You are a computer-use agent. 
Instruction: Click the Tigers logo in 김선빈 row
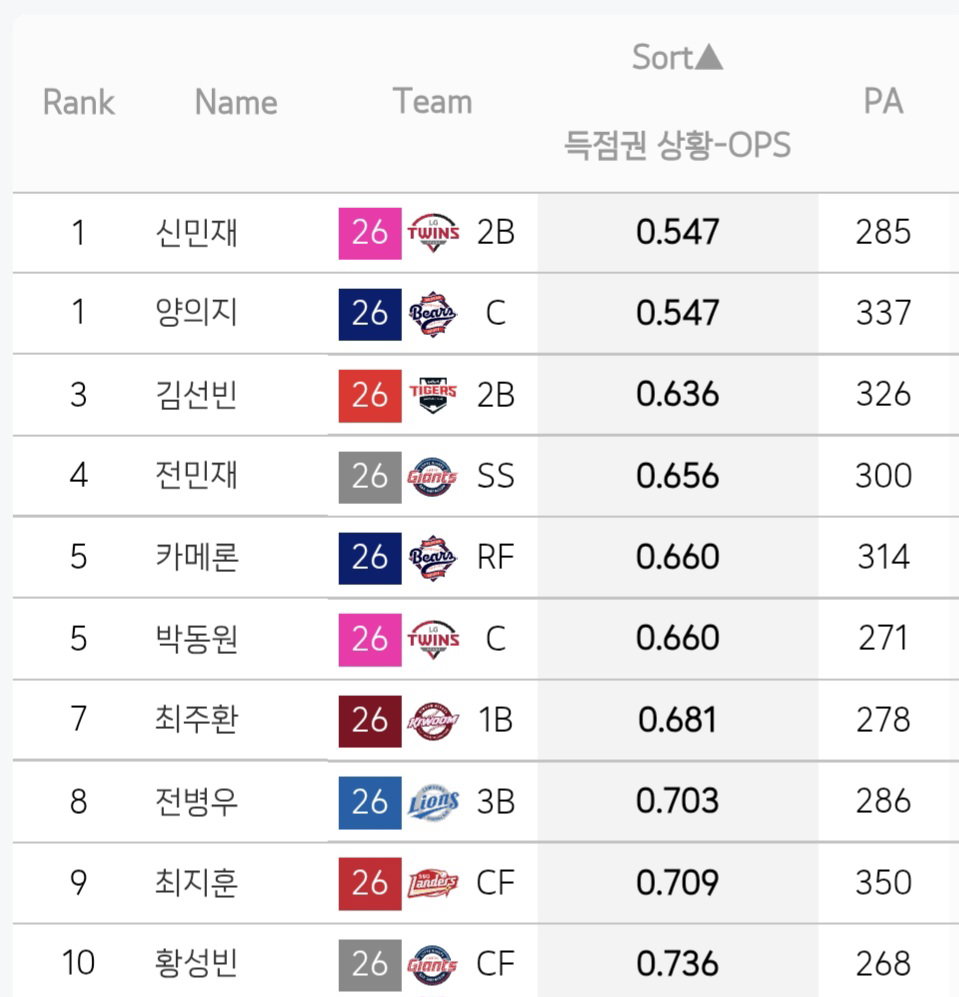click(x=433, y=395)
